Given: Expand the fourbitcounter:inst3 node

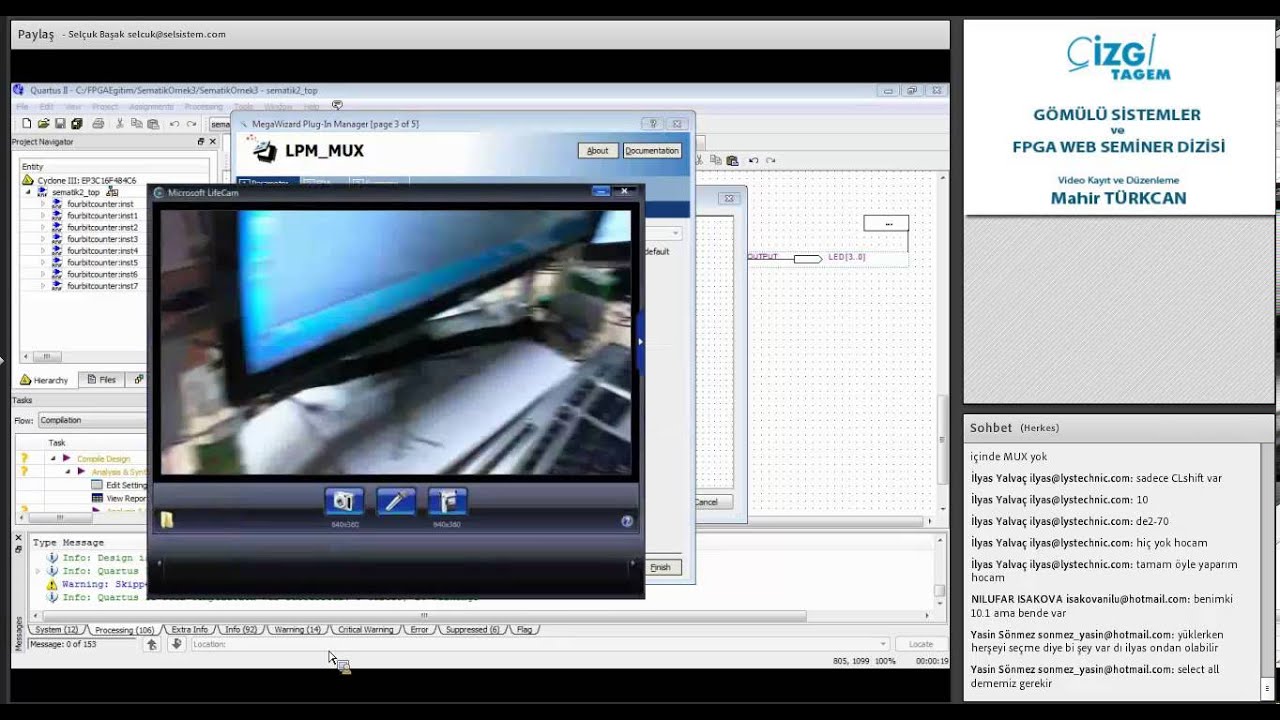Looking at the screenshot, I should (x=43, y=239).
